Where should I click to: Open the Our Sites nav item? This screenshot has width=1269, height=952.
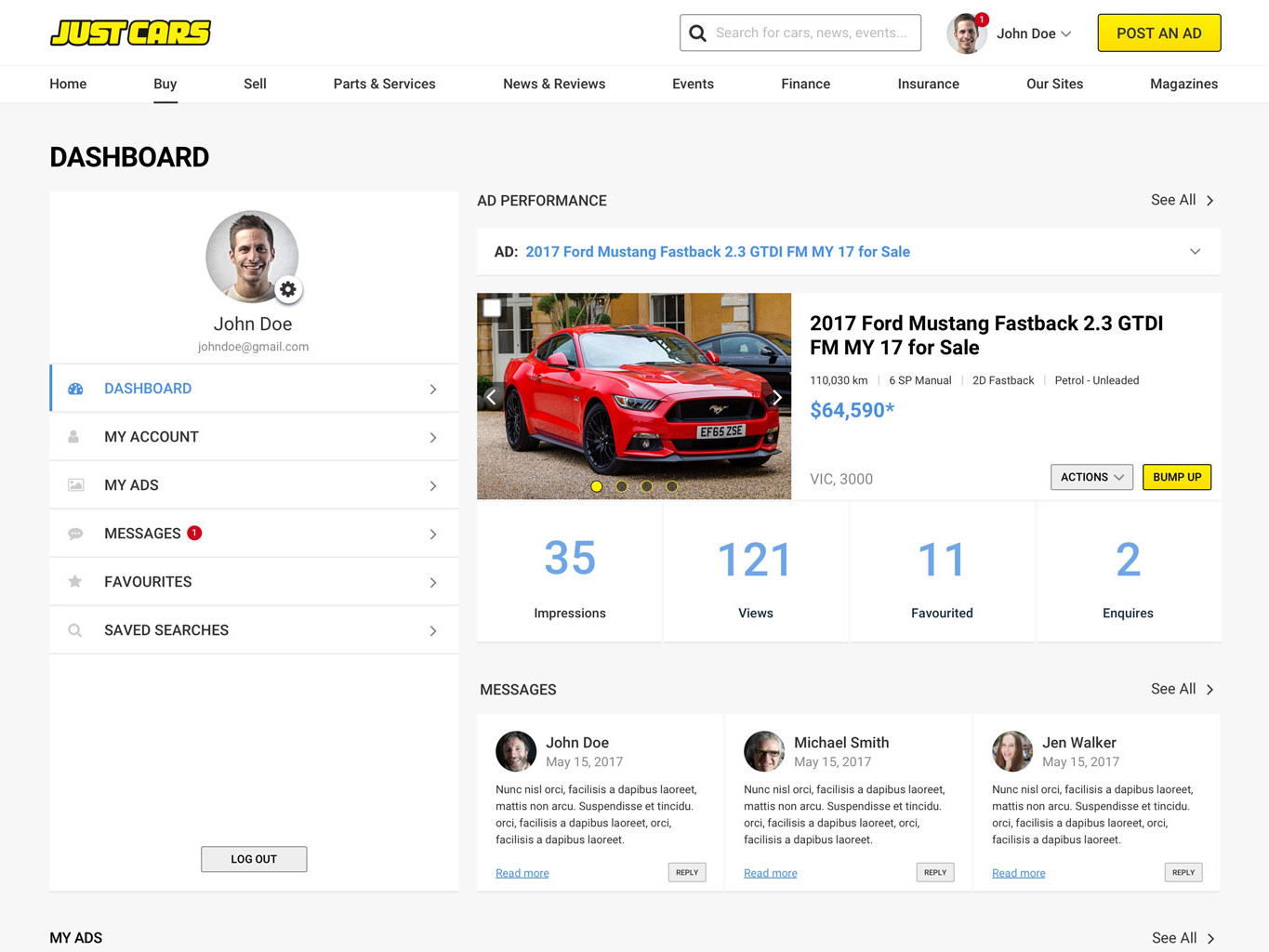[1054, 84]
